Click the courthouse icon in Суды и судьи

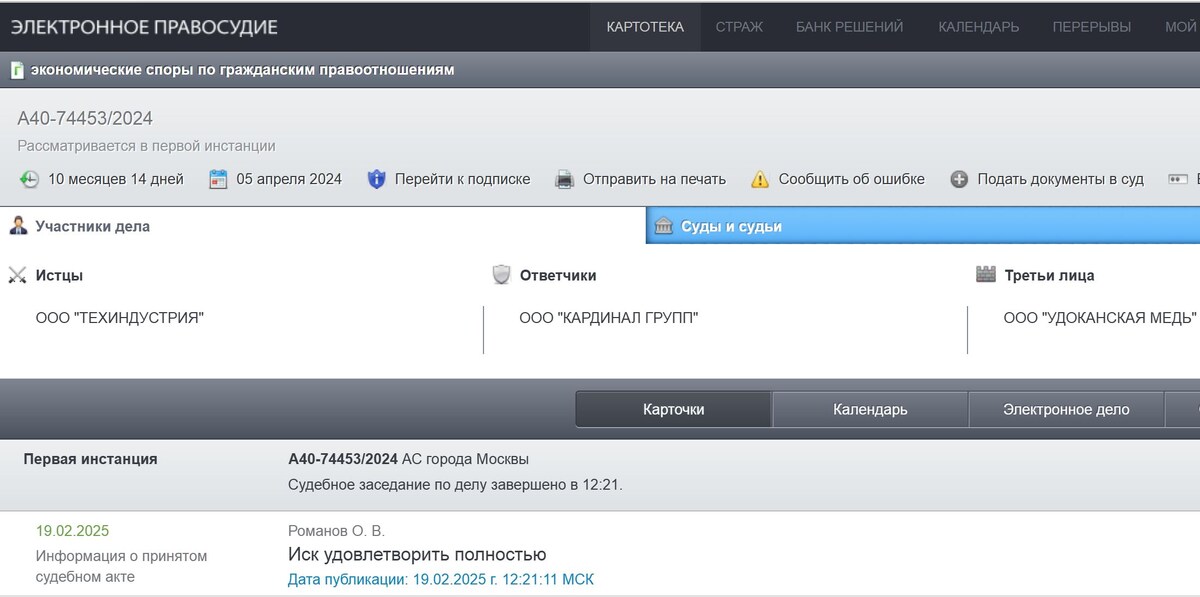tap(664, 227)
